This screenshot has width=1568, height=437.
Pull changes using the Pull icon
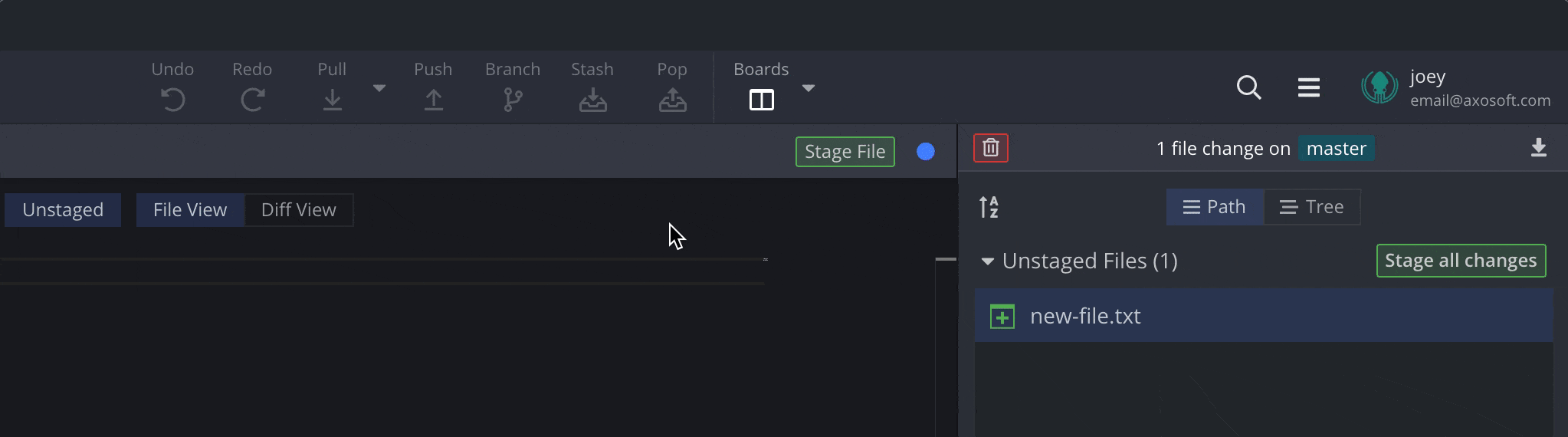(332, 100)
